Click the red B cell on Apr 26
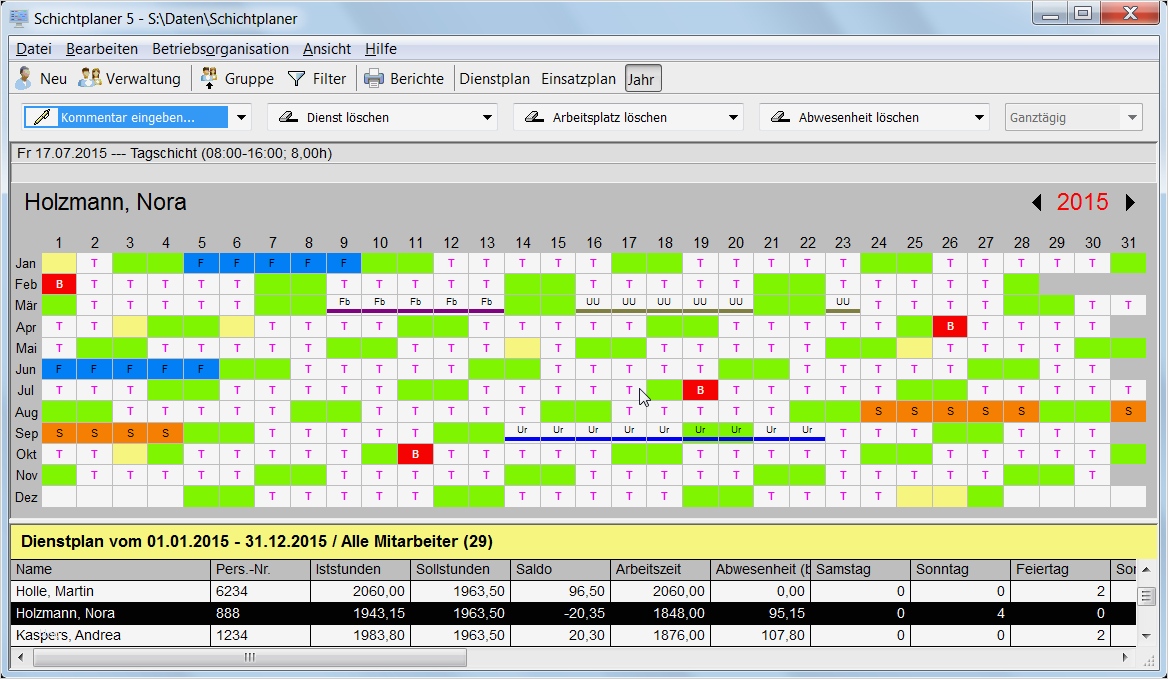The width and height of the screenshot is (1168, 679). tap(950, 326)
